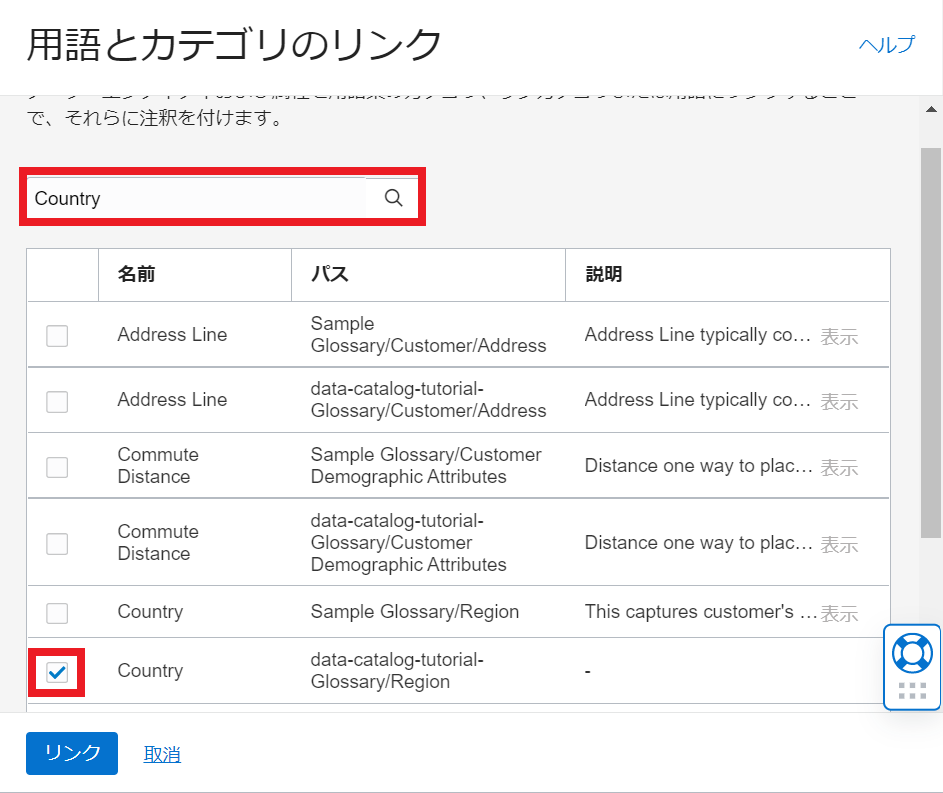
Task: Select Commute Distance in data-catalog-tutorial-Glossary row
Action: [57, 544]
